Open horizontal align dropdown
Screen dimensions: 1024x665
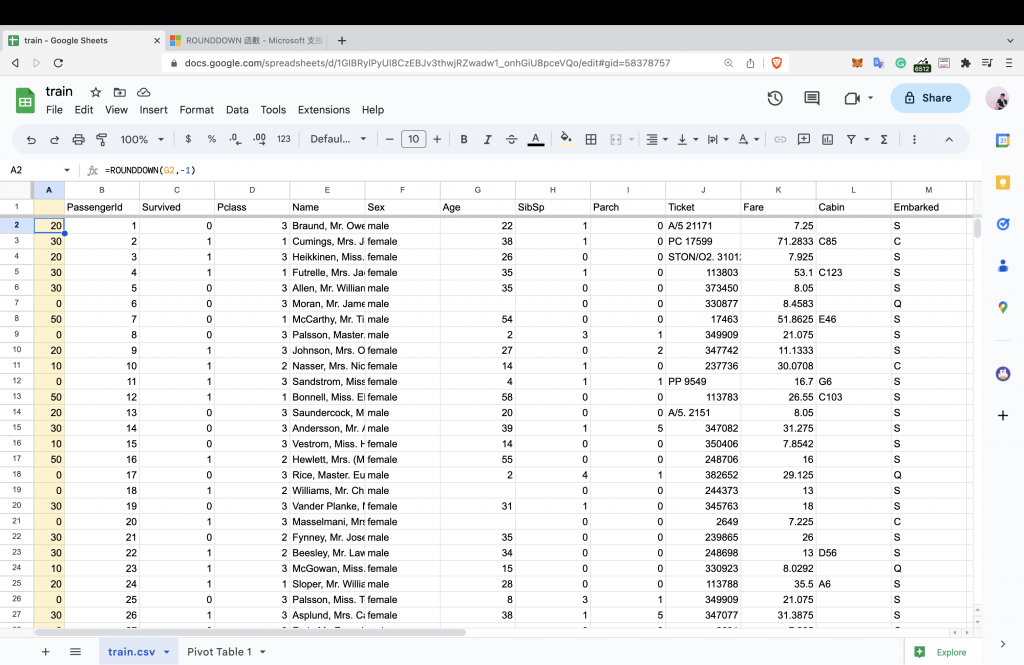656,139
